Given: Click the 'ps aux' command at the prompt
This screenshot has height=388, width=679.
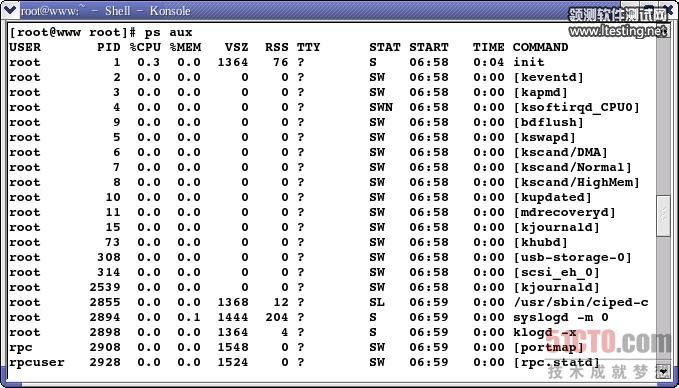Looking at the screenshot, I should (168, 32).
